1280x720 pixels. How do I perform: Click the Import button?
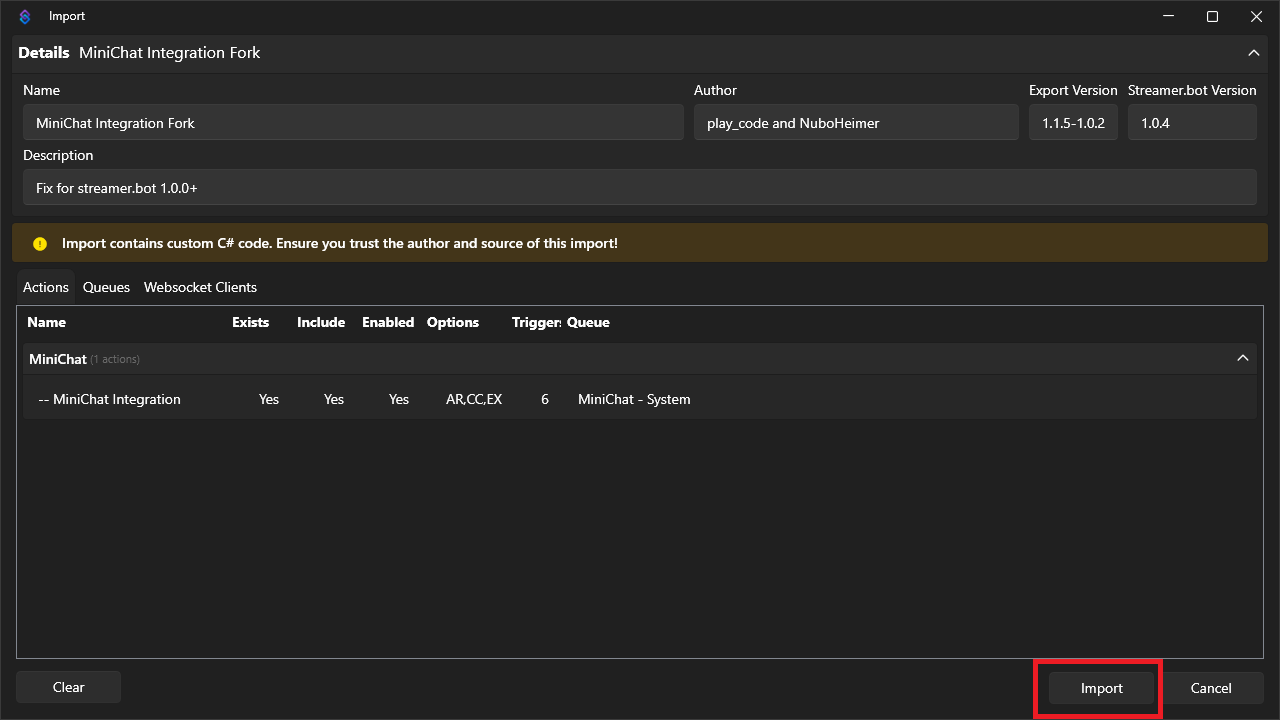coord(1101,688)
